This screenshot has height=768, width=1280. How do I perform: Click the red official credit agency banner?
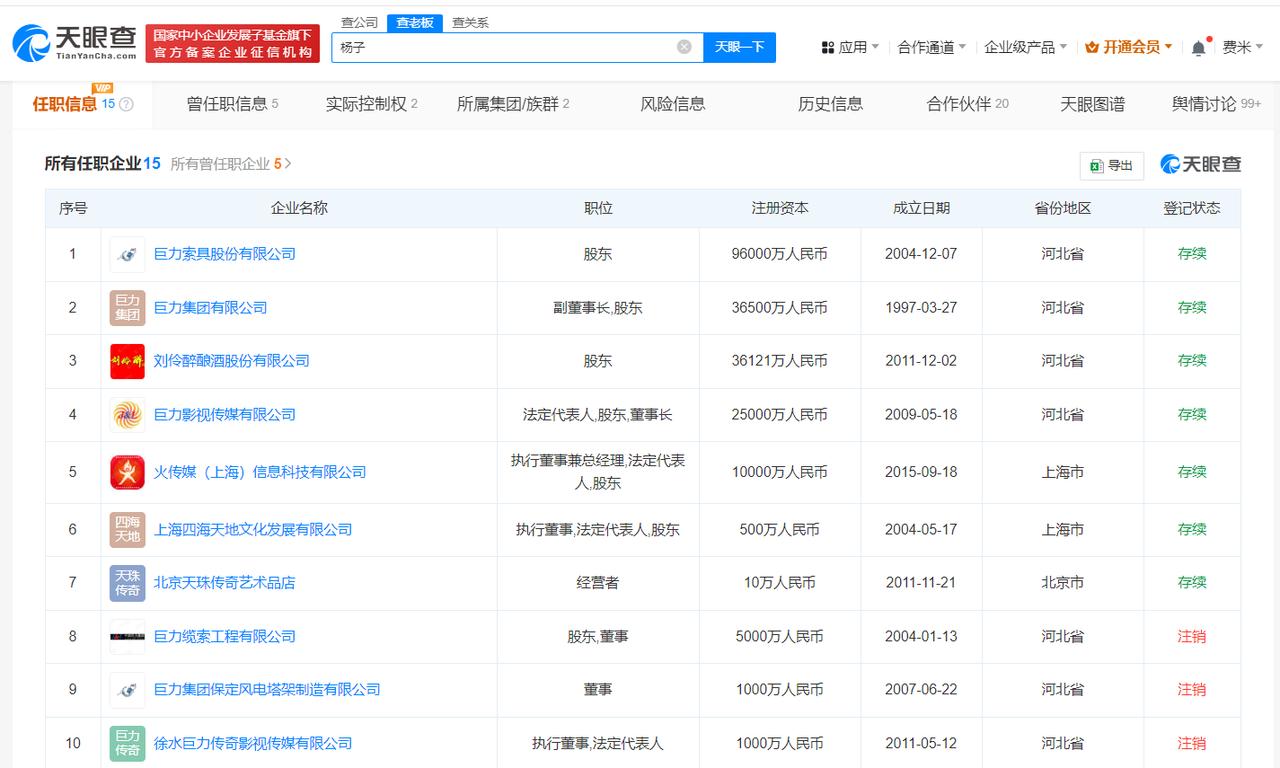(233, 44)
